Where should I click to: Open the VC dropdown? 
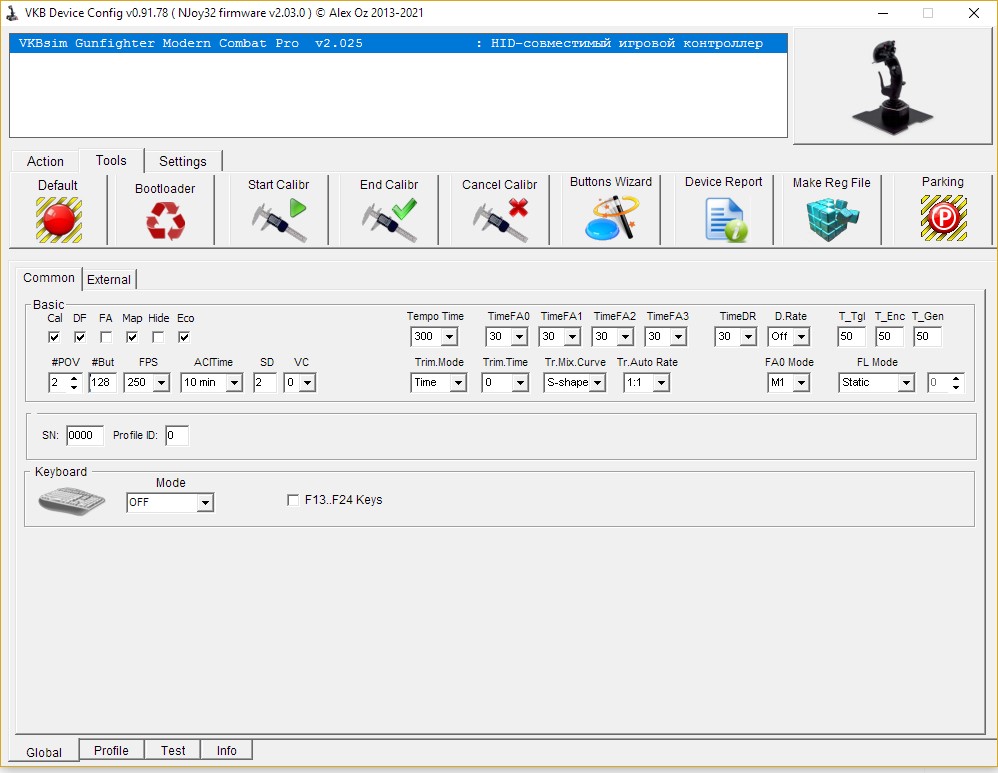tap(308, 383)
